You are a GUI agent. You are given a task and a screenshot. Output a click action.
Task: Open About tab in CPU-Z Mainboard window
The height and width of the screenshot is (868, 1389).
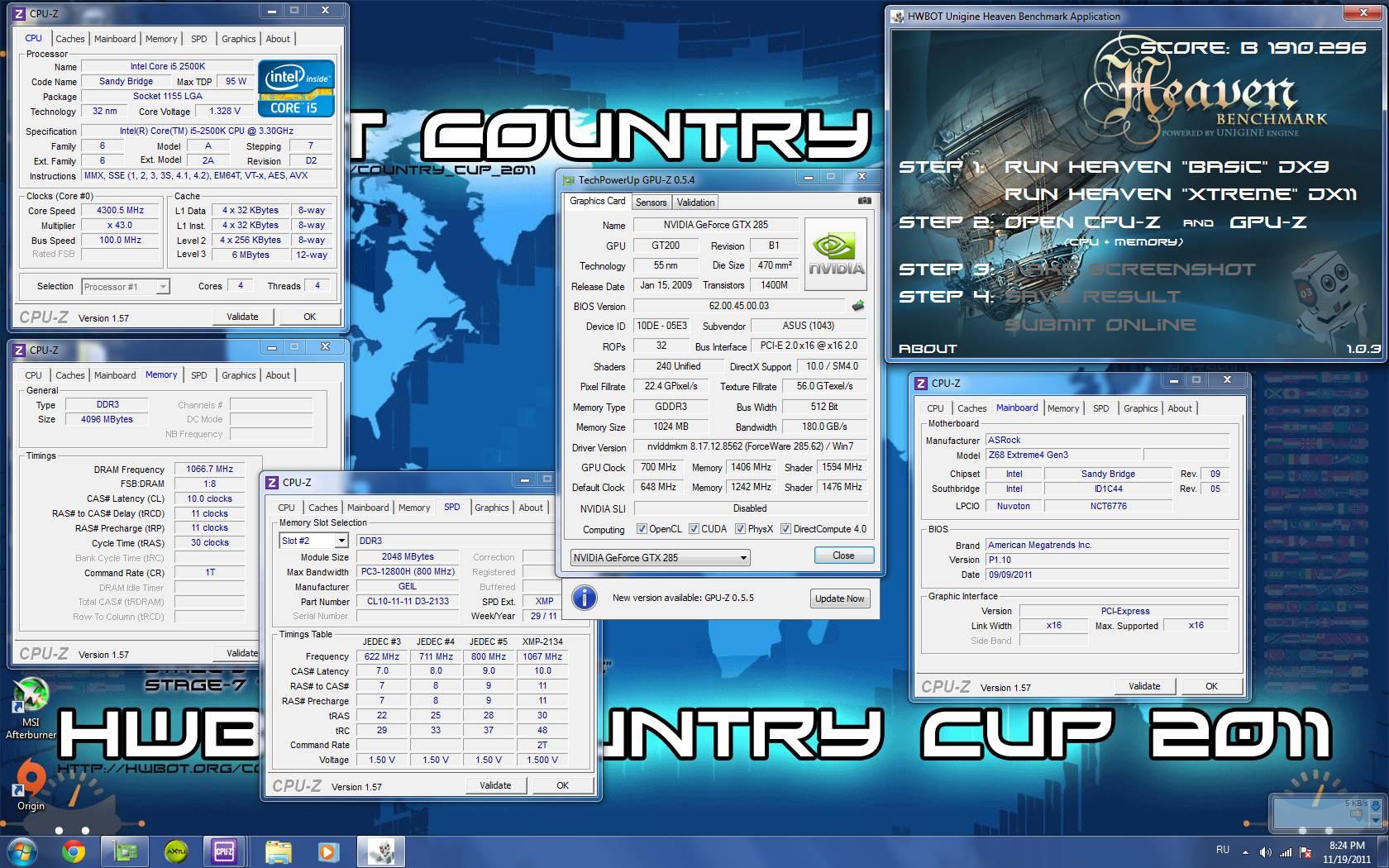(x=1180, y=408)
